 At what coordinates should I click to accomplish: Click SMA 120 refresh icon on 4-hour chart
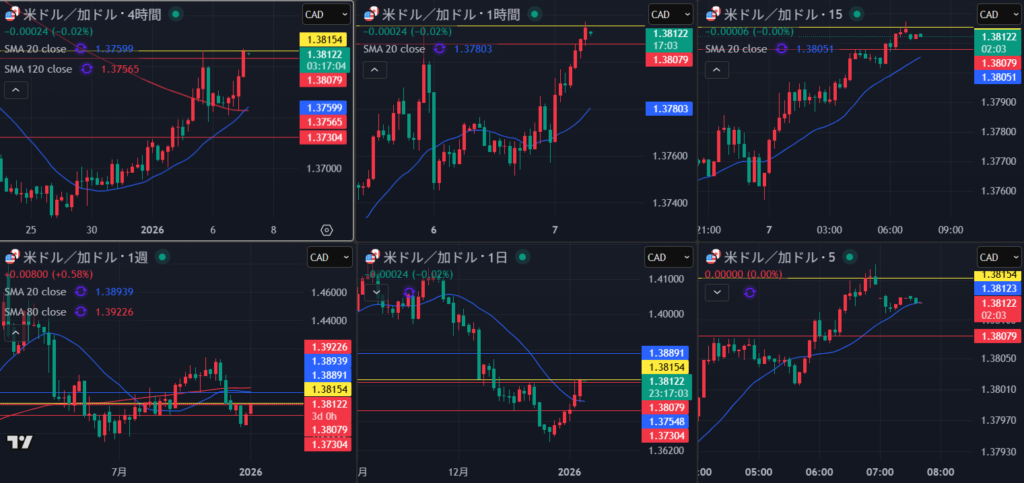coord(87,68)
